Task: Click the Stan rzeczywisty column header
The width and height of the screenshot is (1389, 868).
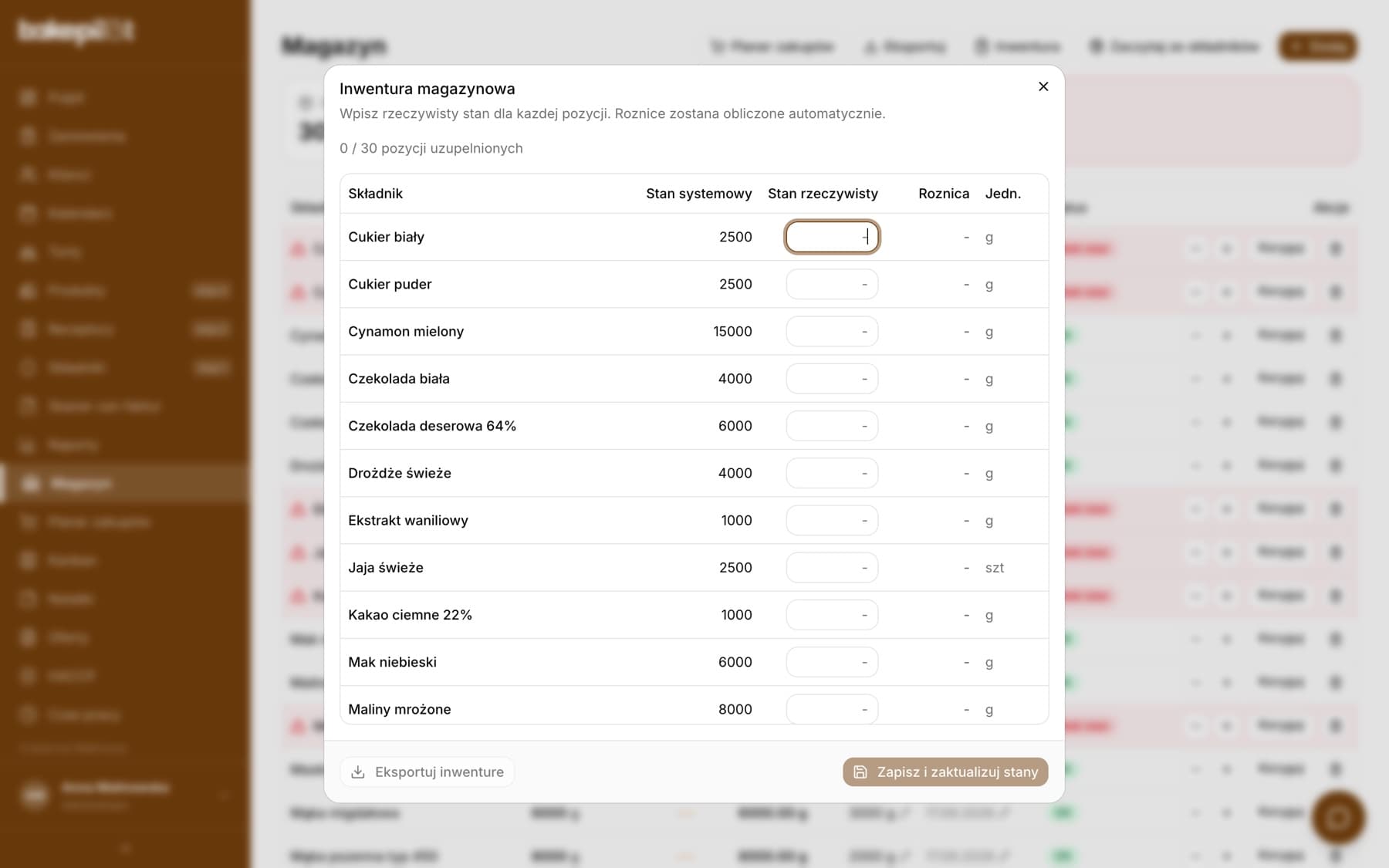Action: coord(823,194)
